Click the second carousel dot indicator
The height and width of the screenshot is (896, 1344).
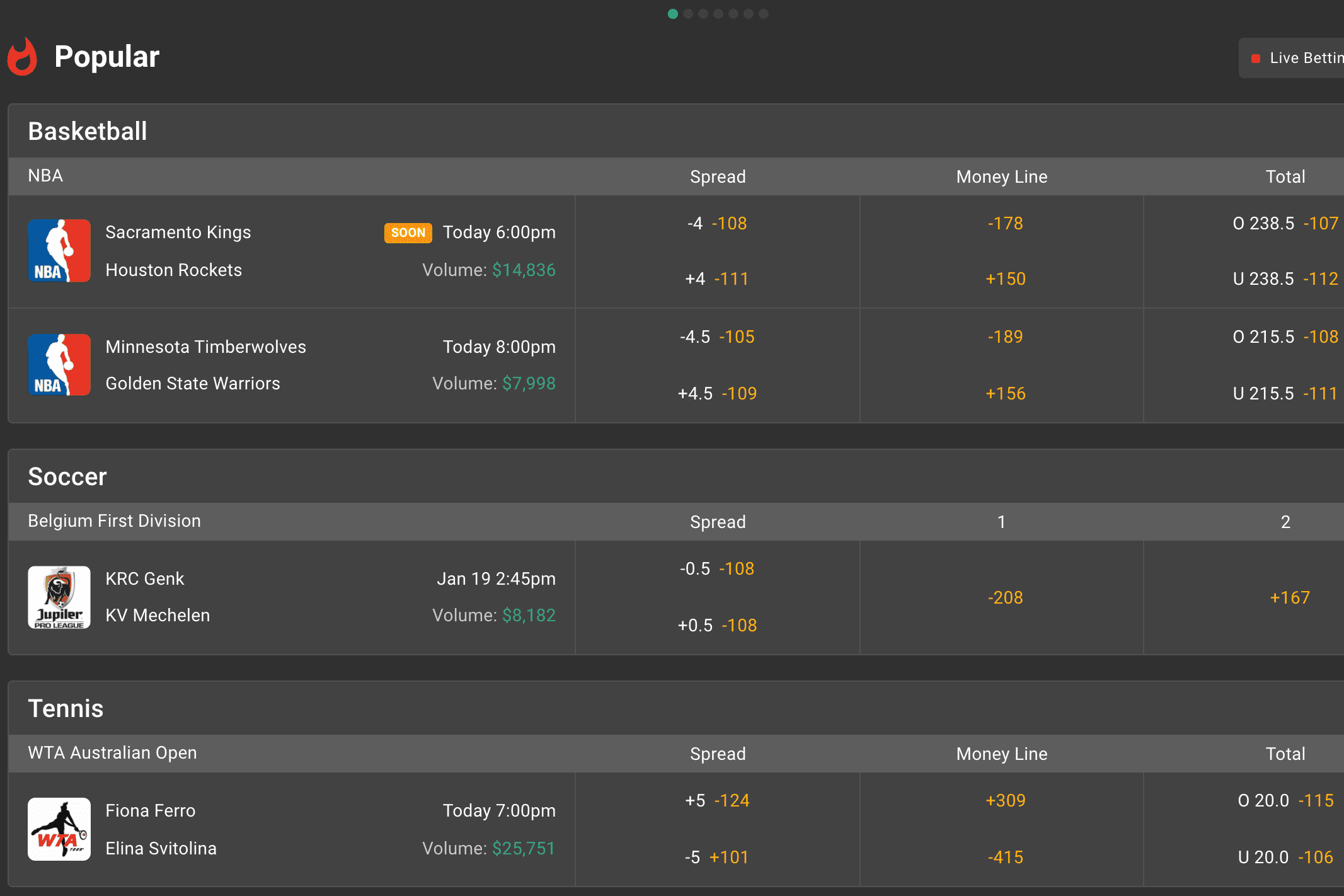pyautogui.click(x=688, y=13)
